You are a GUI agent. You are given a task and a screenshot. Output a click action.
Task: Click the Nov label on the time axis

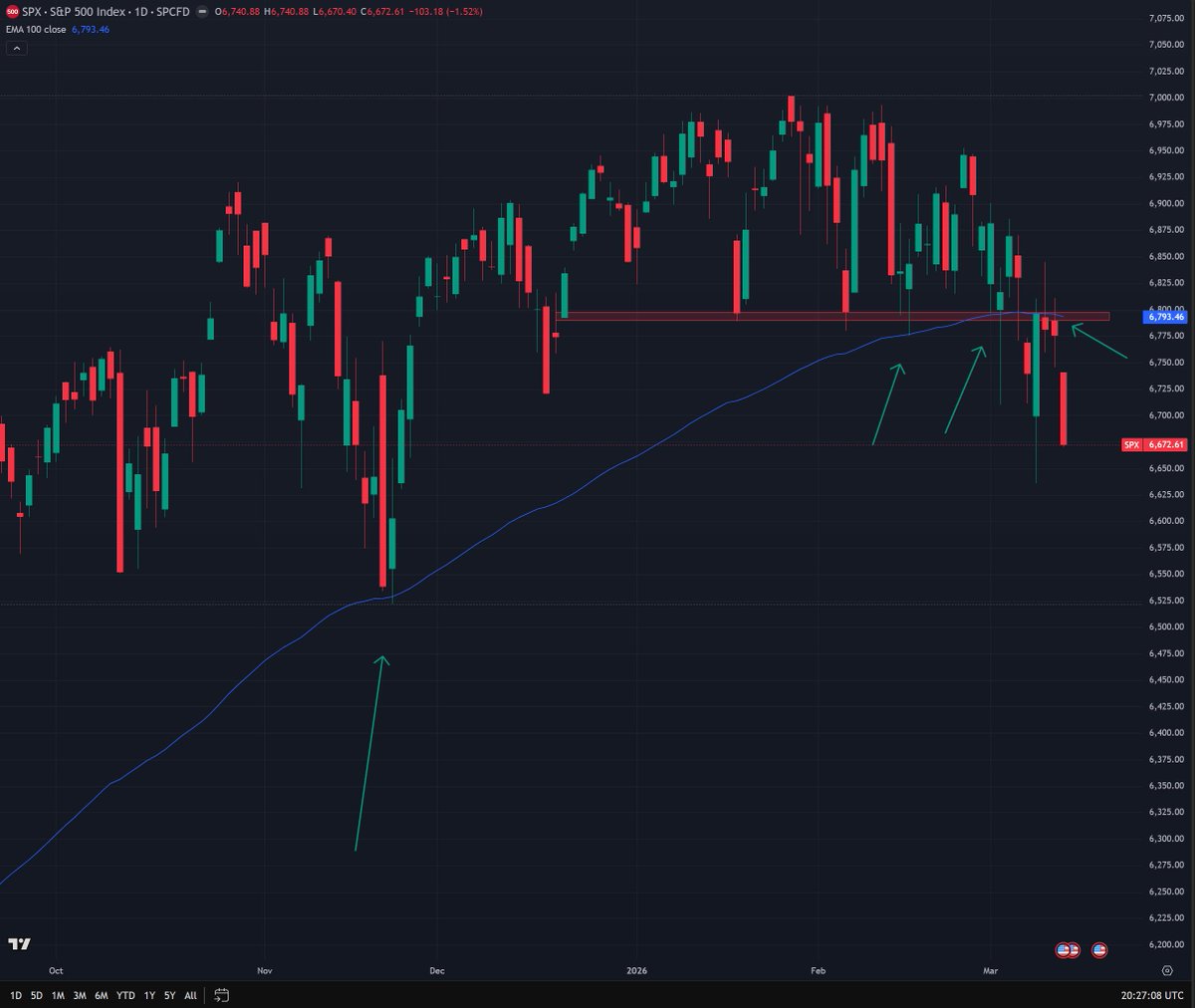coord(264,970)
